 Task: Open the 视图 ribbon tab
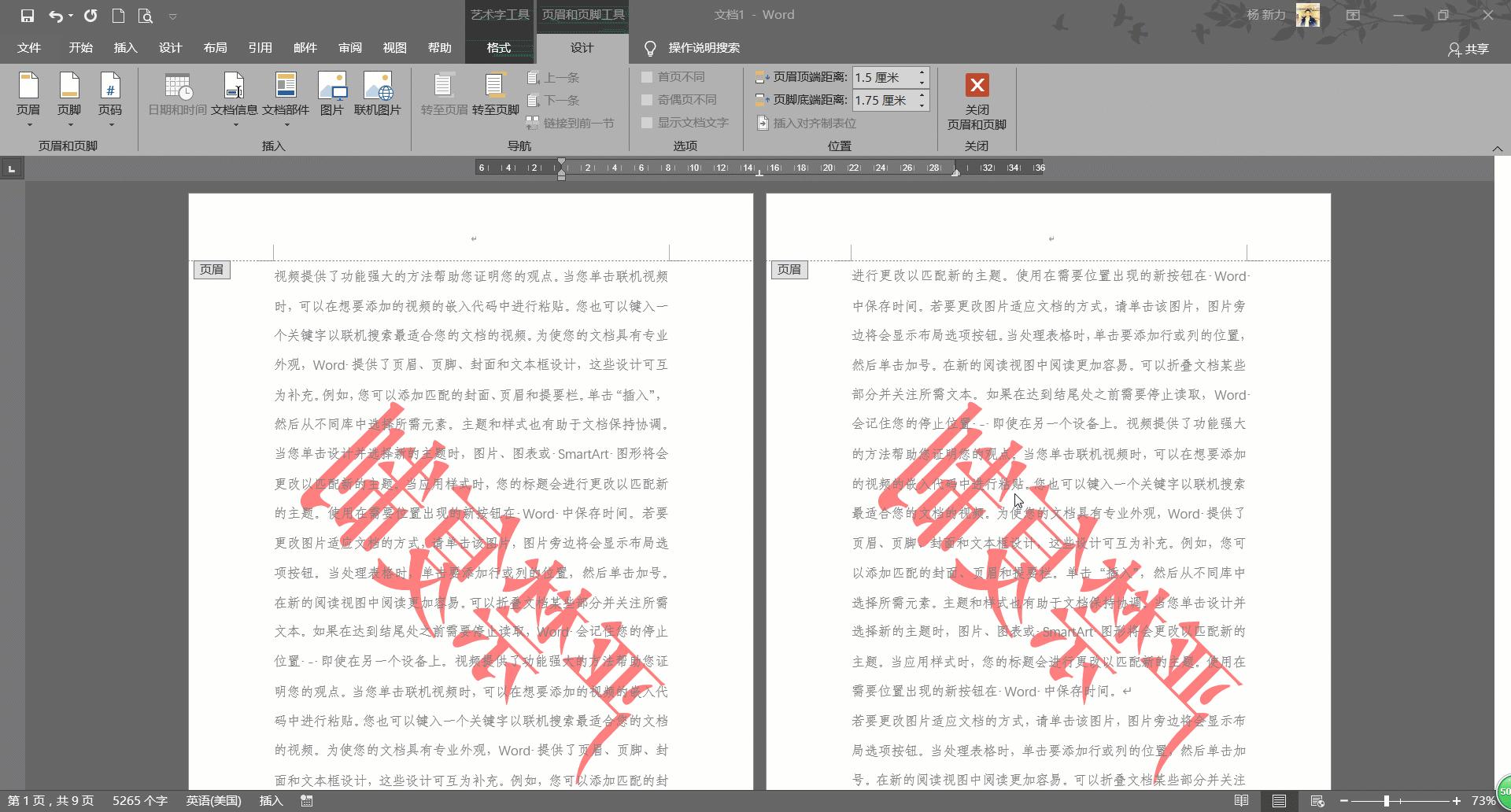tap(393, 47)
